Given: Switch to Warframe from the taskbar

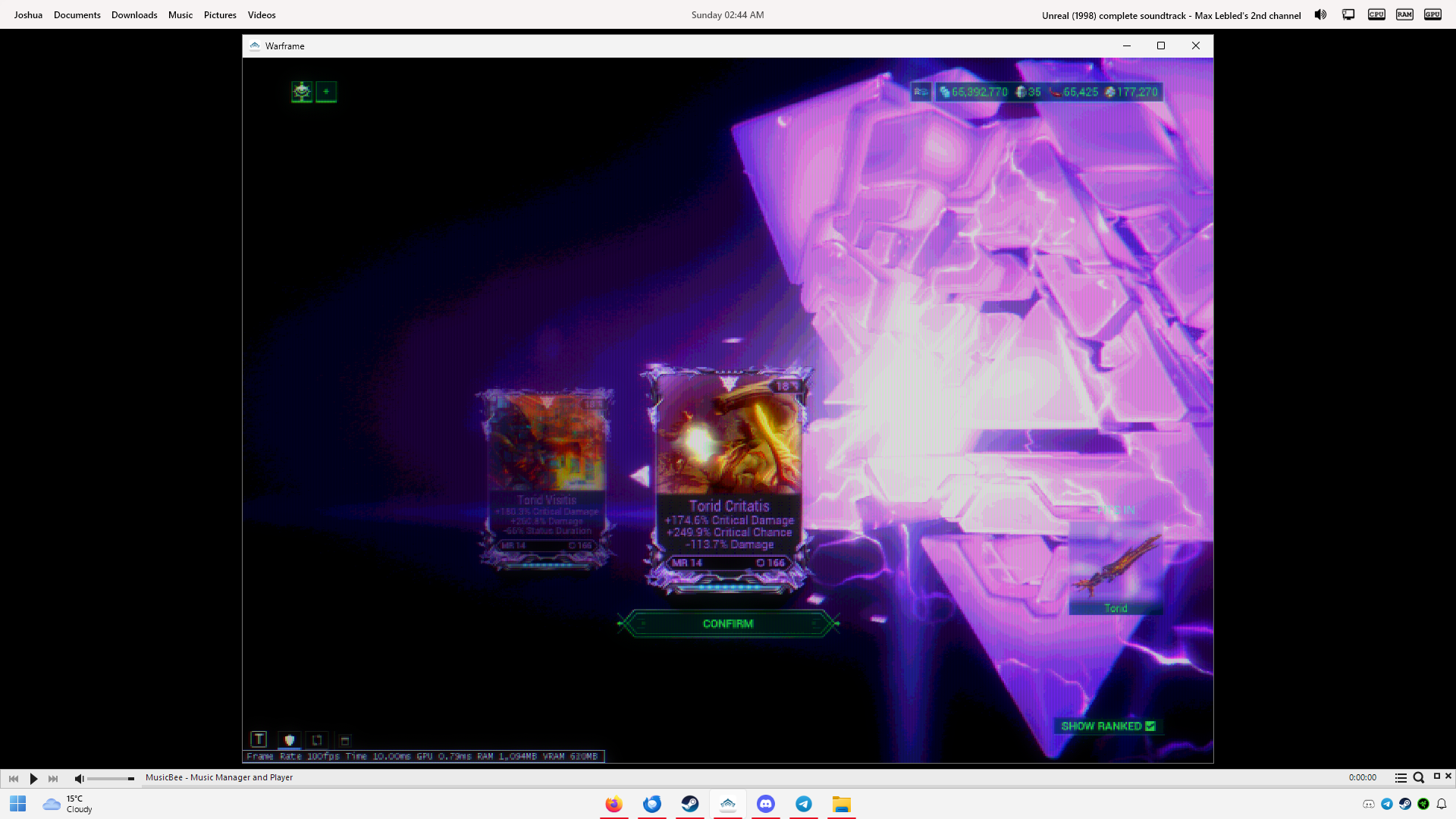Looking at the screenshot, I should tap(728, 804).
